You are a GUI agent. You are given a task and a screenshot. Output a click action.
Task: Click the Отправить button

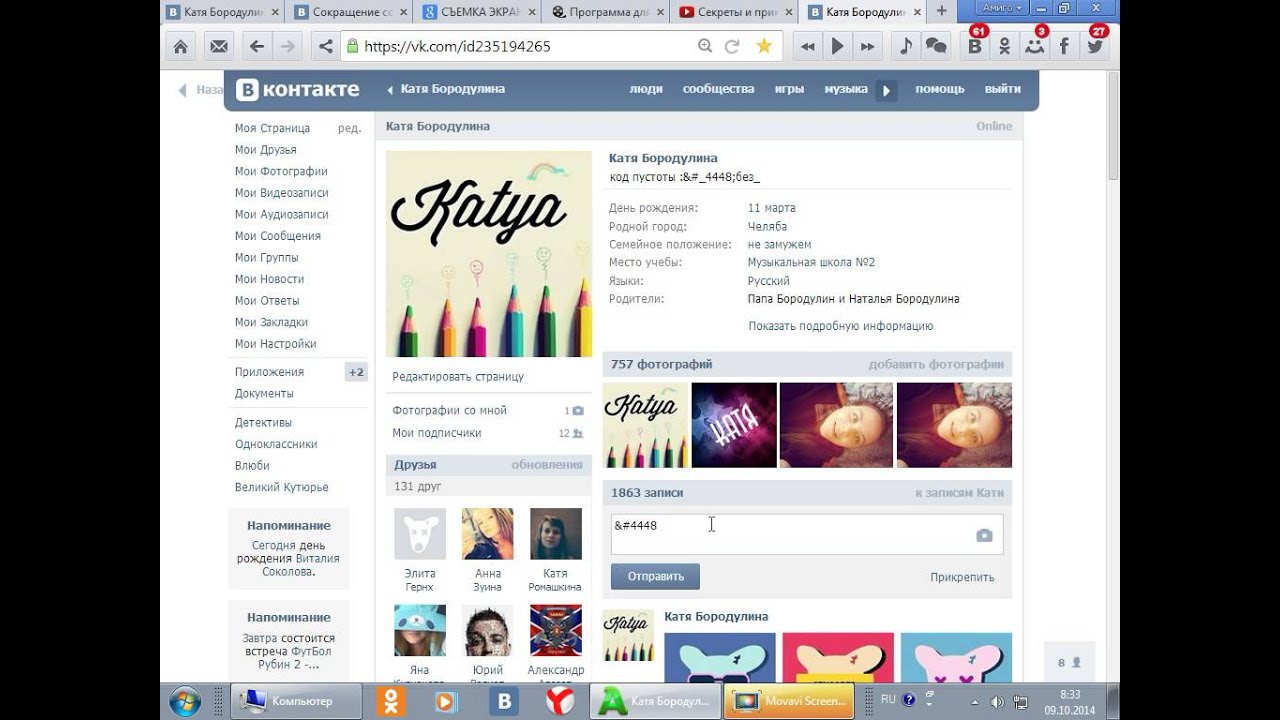pyautogui.click(x=655, y=577)
